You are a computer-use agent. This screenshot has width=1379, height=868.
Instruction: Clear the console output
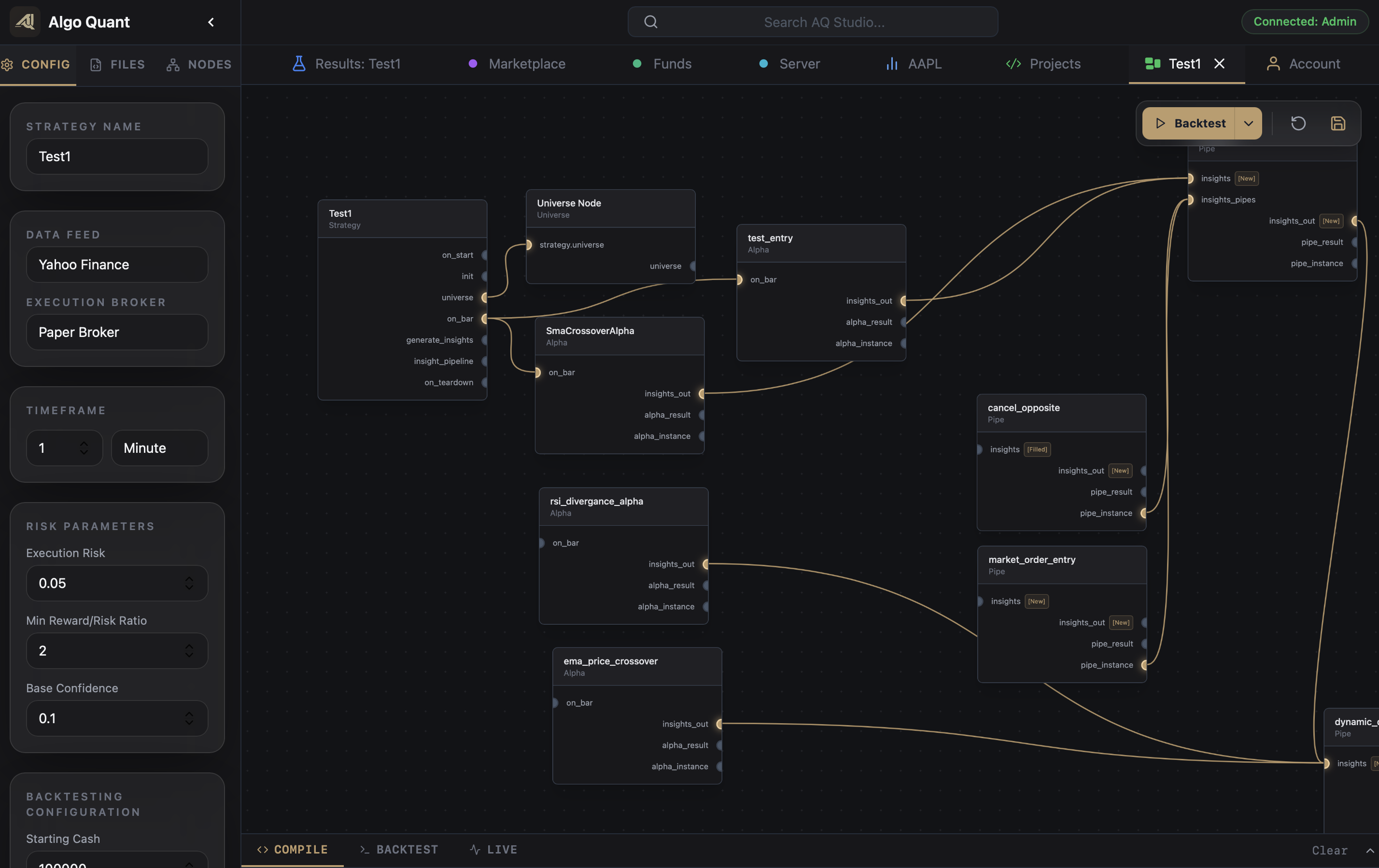pyautogui.click(x=1329, y=850)
